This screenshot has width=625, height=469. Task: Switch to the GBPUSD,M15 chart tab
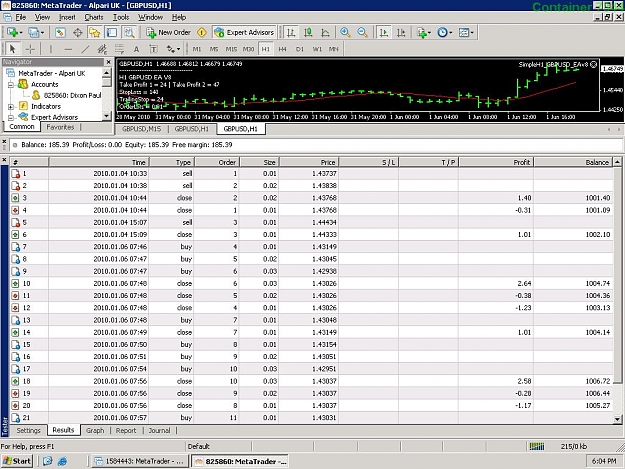tap(141, 129)
